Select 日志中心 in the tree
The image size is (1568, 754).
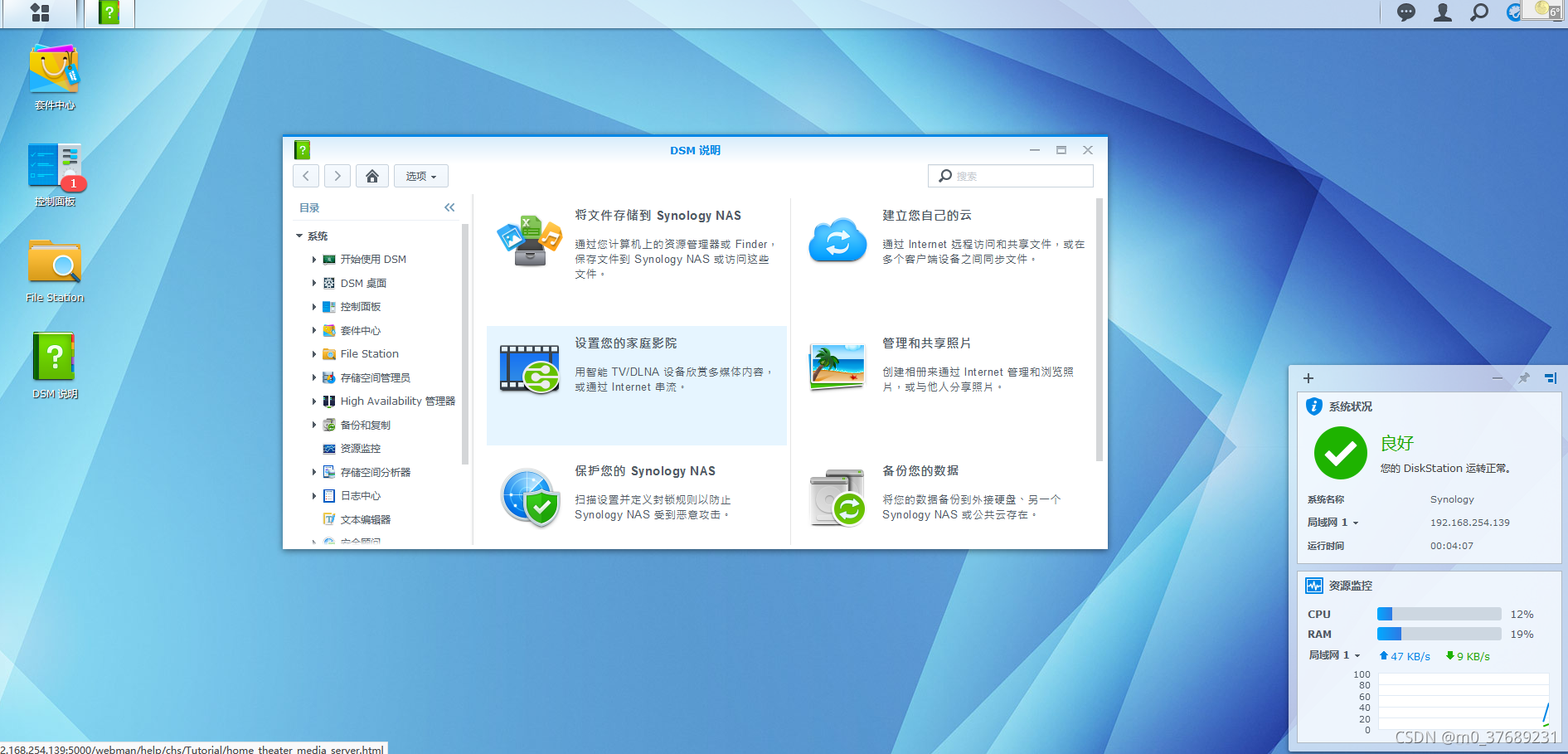click(361, 496)
